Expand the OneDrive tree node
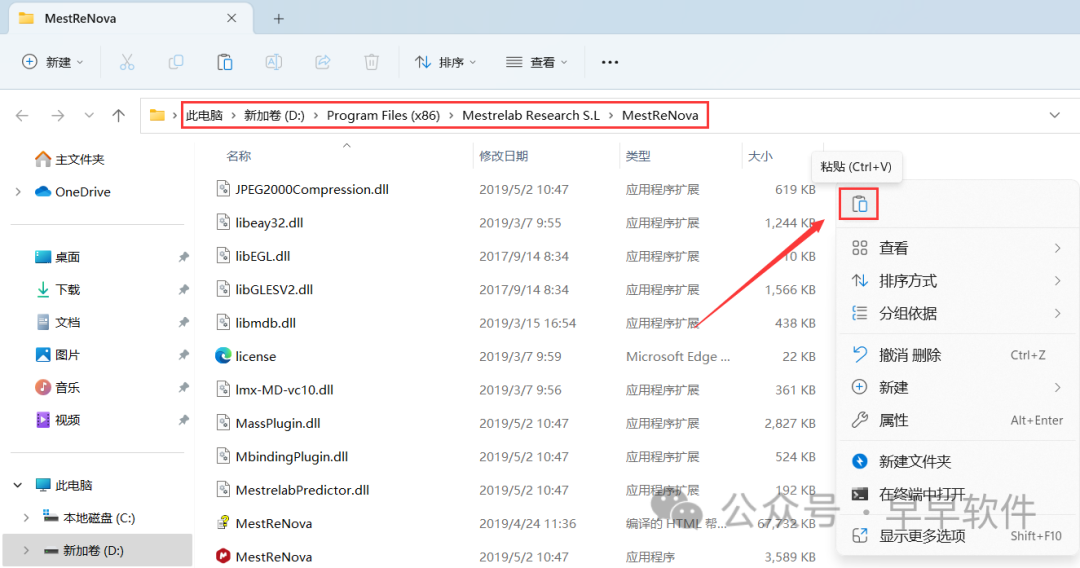This screenshot has width=1080, height=568. (17, 192)
